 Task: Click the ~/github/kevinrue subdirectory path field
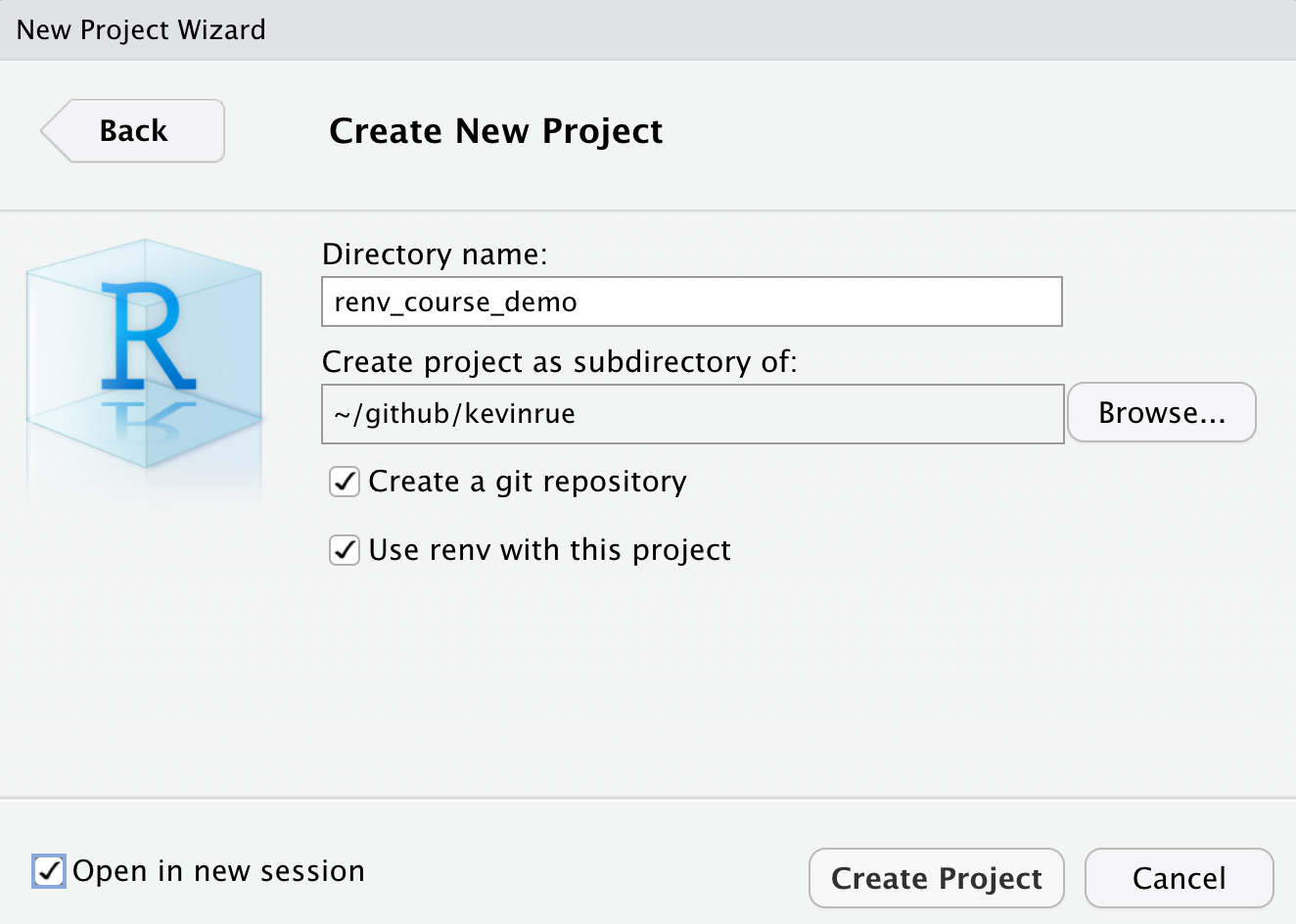(x=691, y=414)
